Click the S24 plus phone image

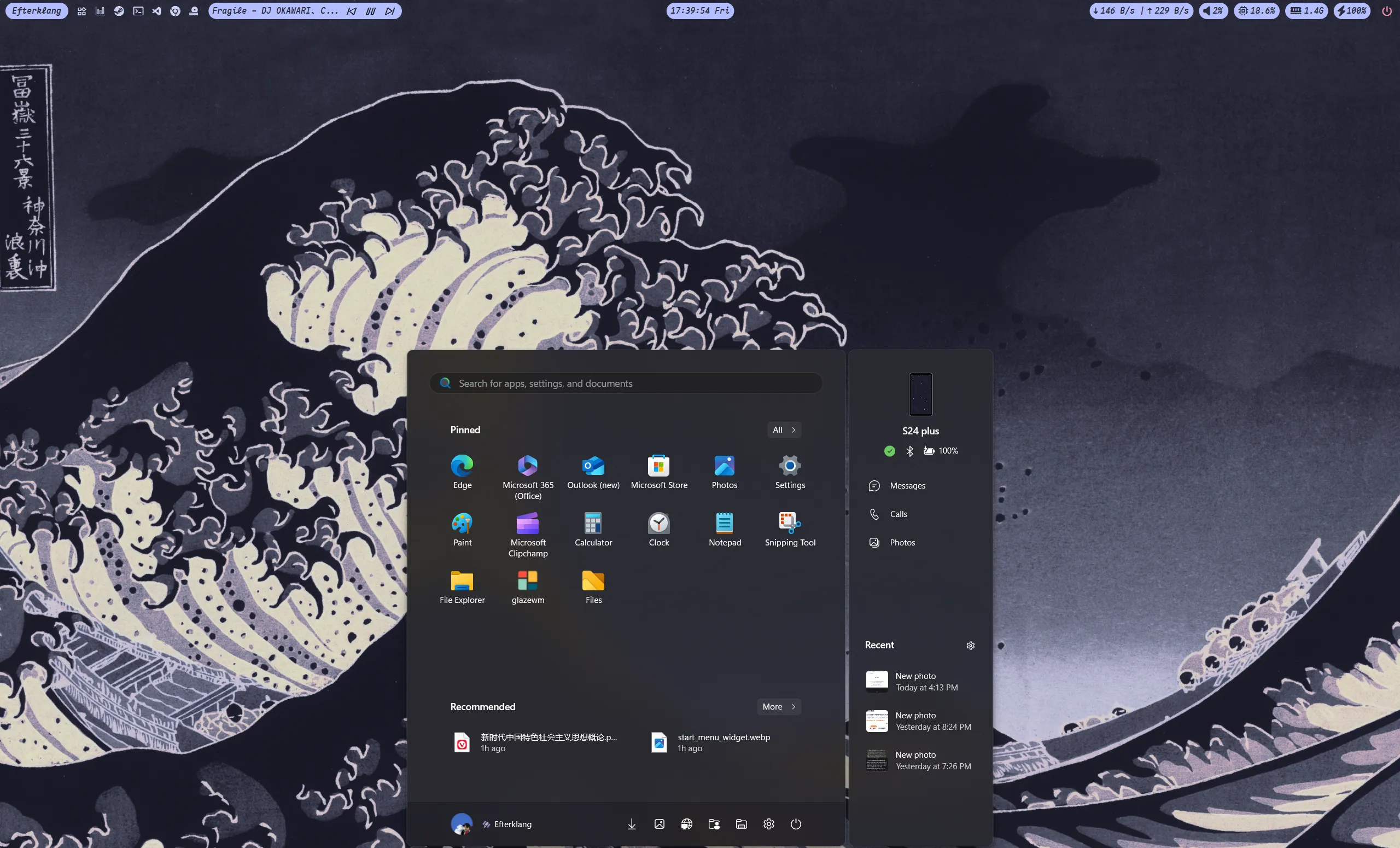[x=920, y=394]
